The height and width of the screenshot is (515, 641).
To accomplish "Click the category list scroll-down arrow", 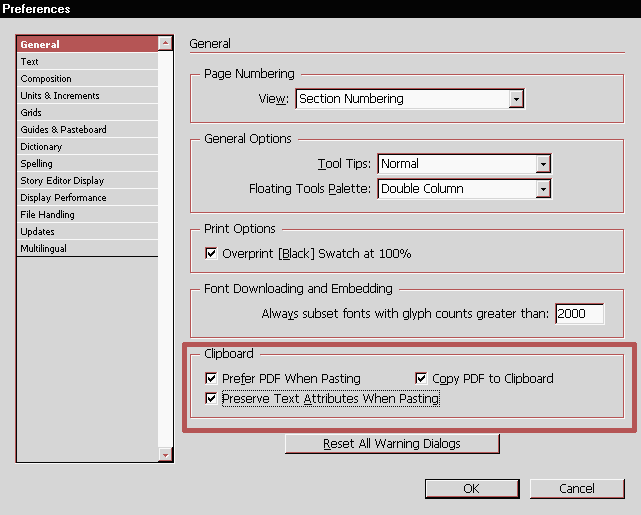I will tap(165, 455).
